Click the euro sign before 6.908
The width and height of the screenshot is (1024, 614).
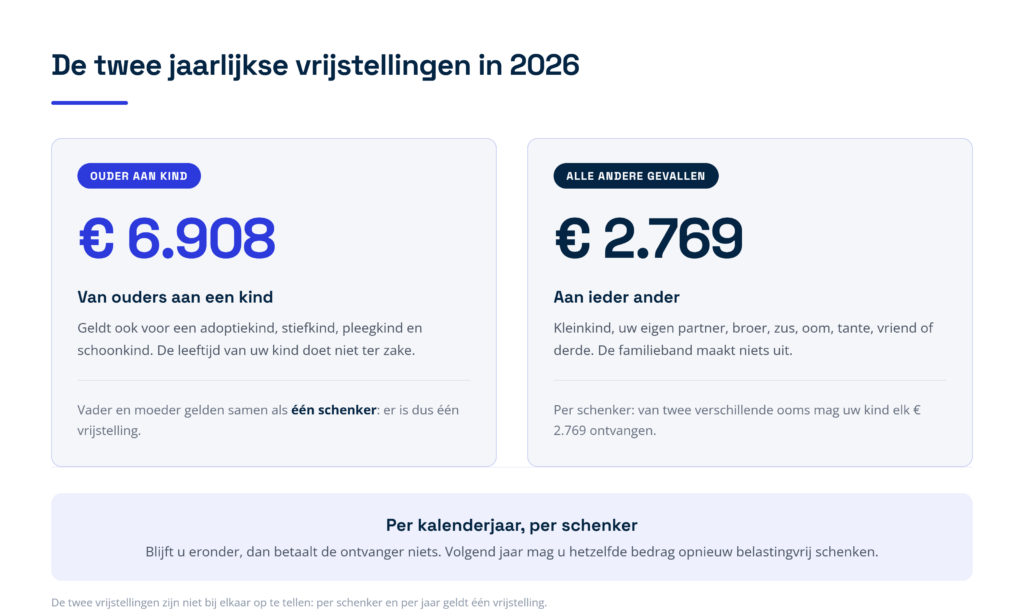pyautogui.click(x=97, y=238)
